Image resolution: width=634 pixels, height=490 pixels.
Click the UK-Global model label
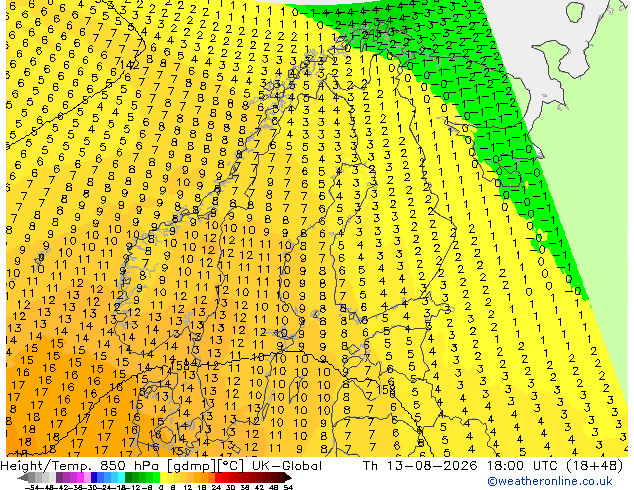pos(287,466)
